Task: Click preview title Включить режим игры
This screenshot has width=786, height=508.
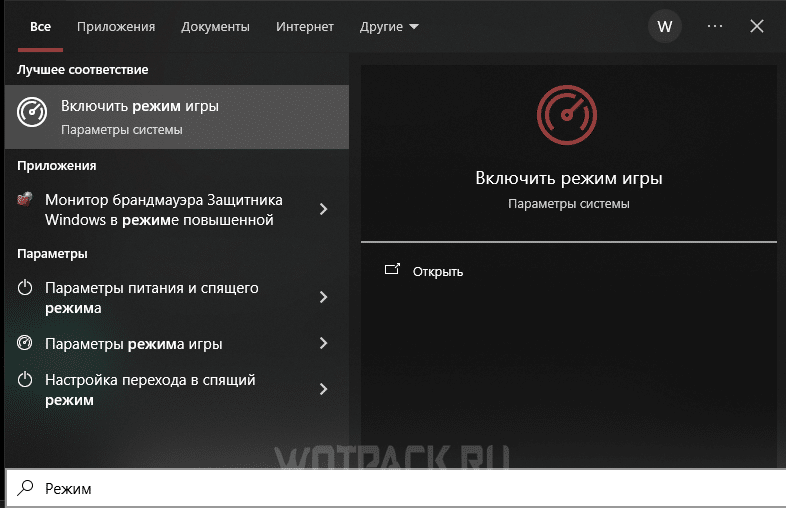Action: (569, 179)
